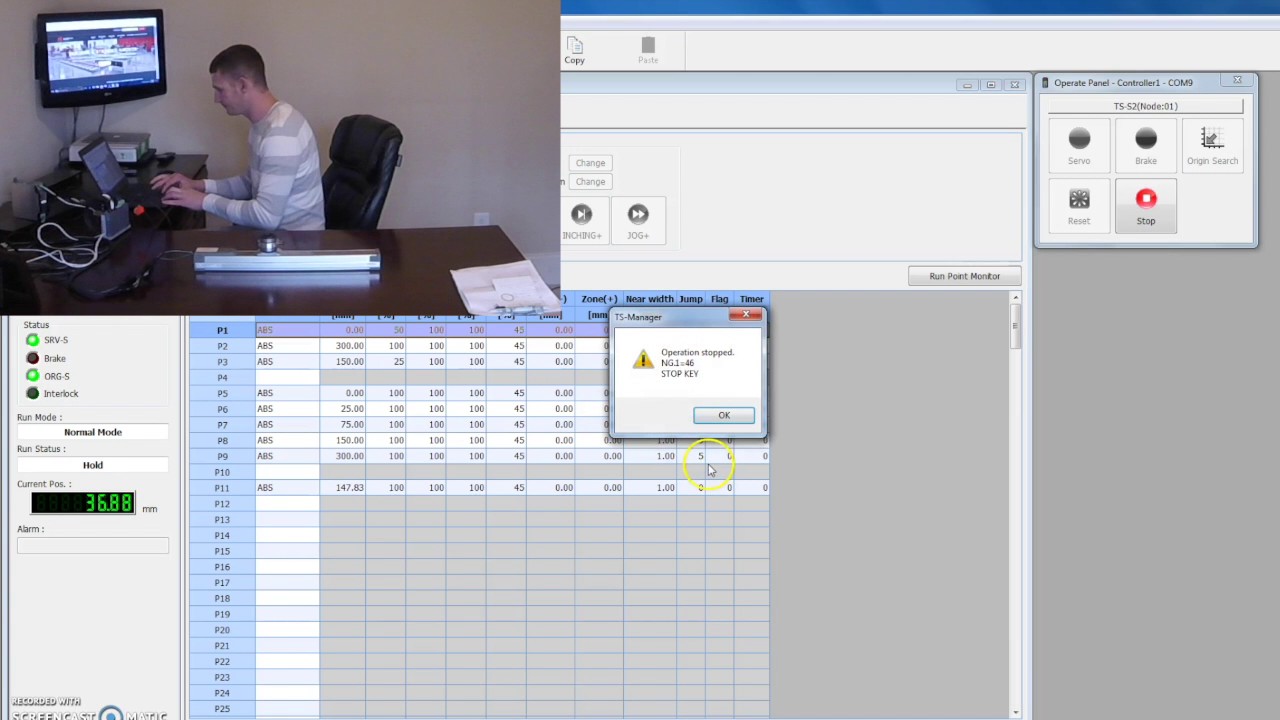Click the Near width column header

coord(650,299)
